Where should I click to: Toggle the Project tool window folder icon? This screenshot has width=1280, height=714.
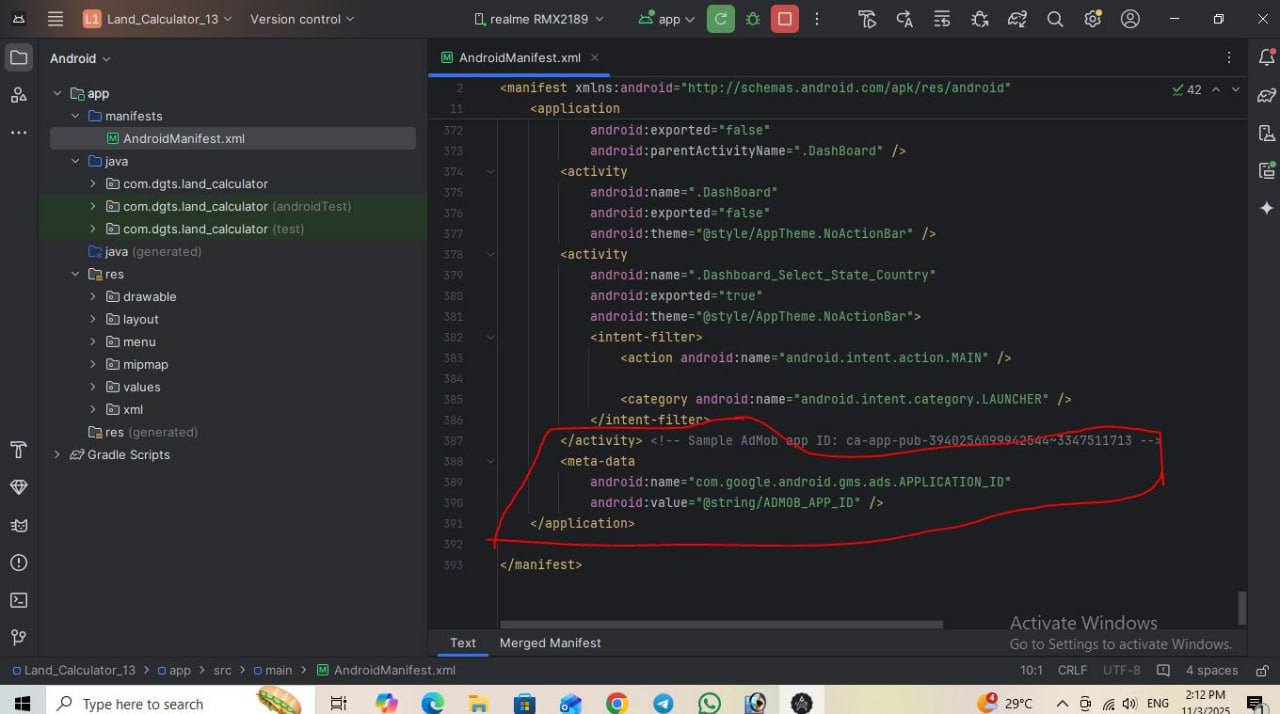tap(18, 58)
